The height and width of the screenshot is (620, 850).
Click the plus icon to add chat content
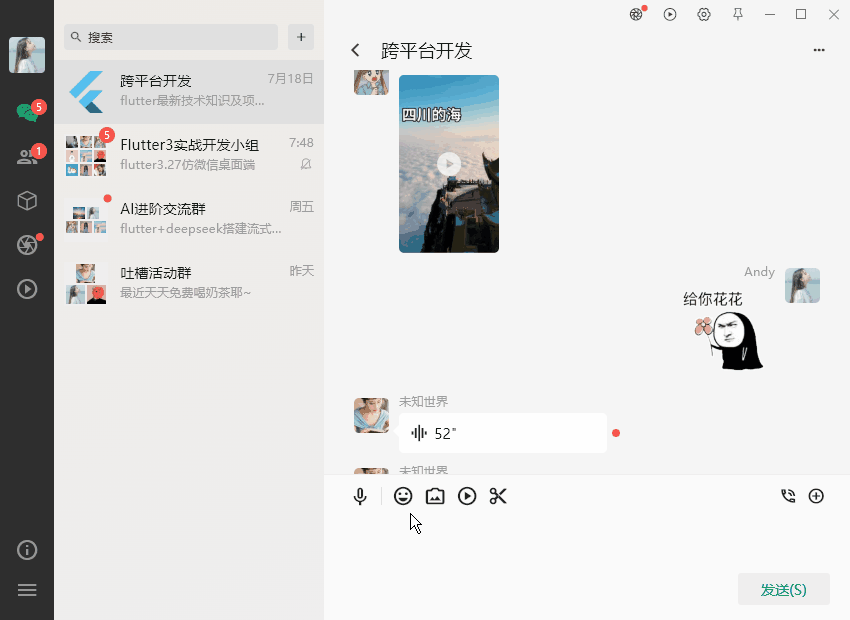coord(817,495)
